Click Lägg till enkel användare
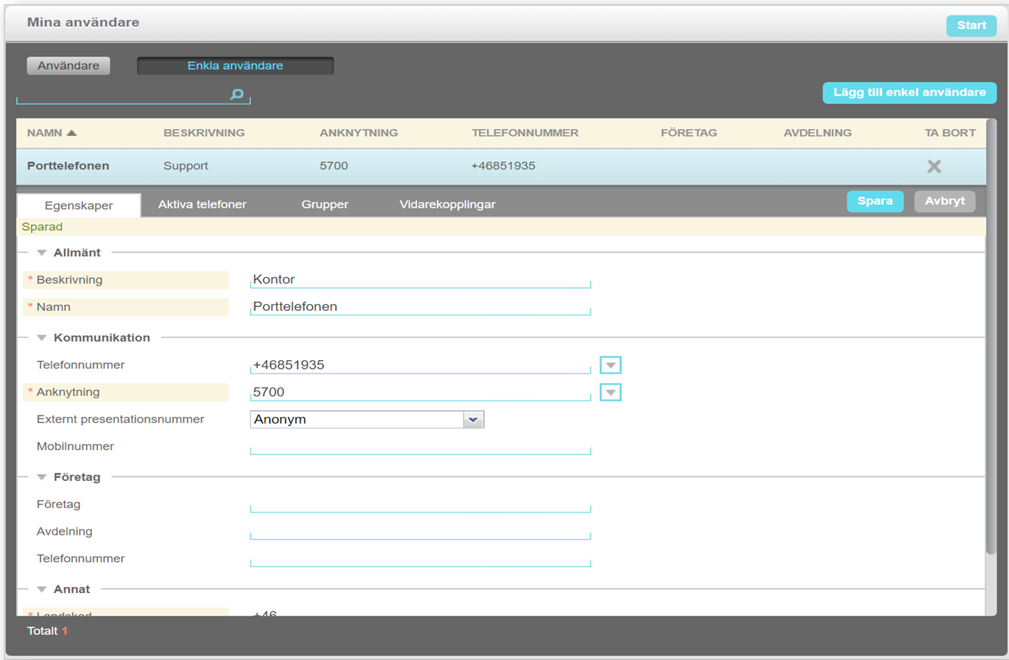Screen dimensions: 1009x660 (909, 93)
